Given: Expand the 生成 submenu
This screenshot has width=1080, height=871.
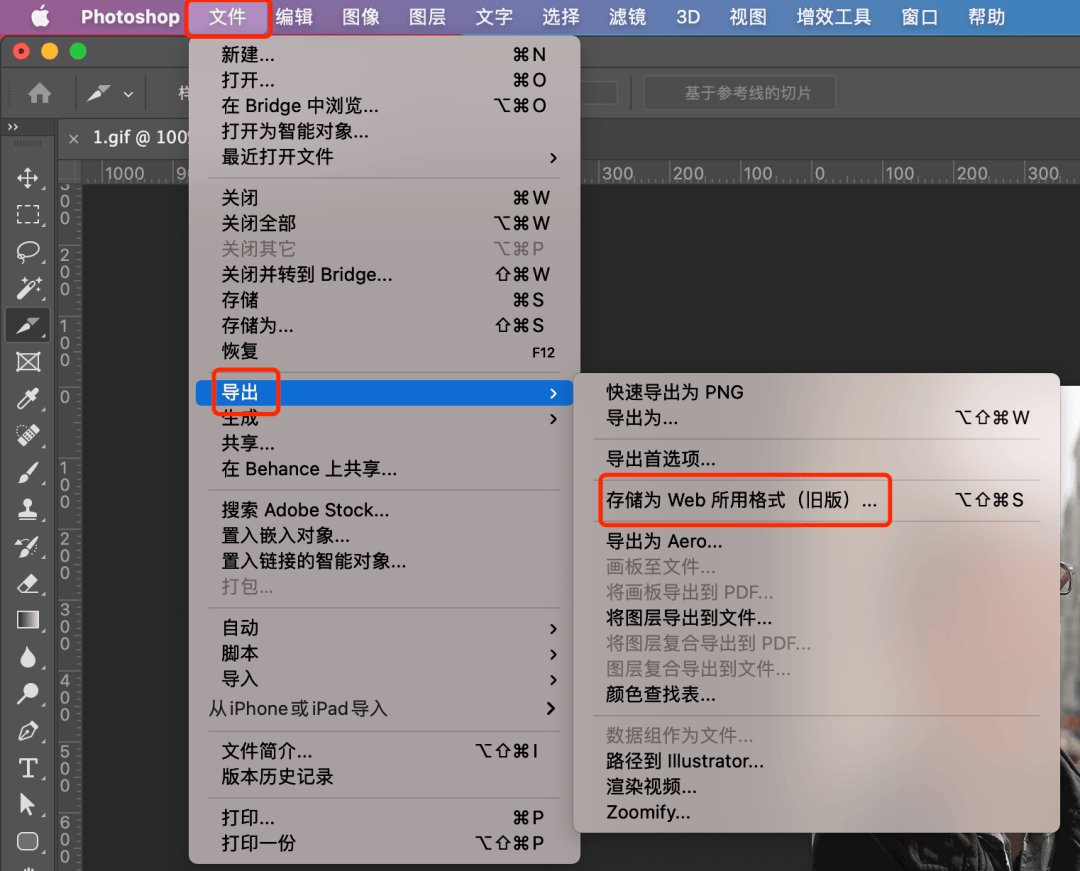Looking at the screenshot, I should 386,418.
